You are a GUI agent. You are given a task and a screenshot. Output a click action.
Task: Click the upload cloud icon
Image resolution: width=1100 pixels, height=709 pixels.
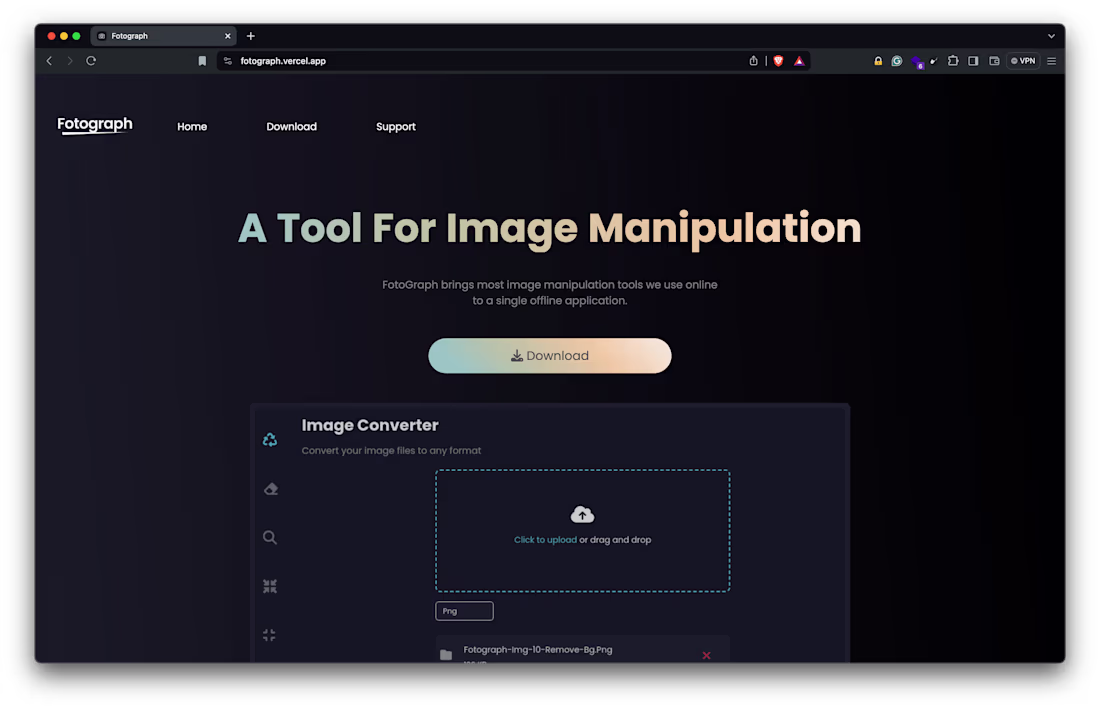pyautogui.click(x=582, y=514)
